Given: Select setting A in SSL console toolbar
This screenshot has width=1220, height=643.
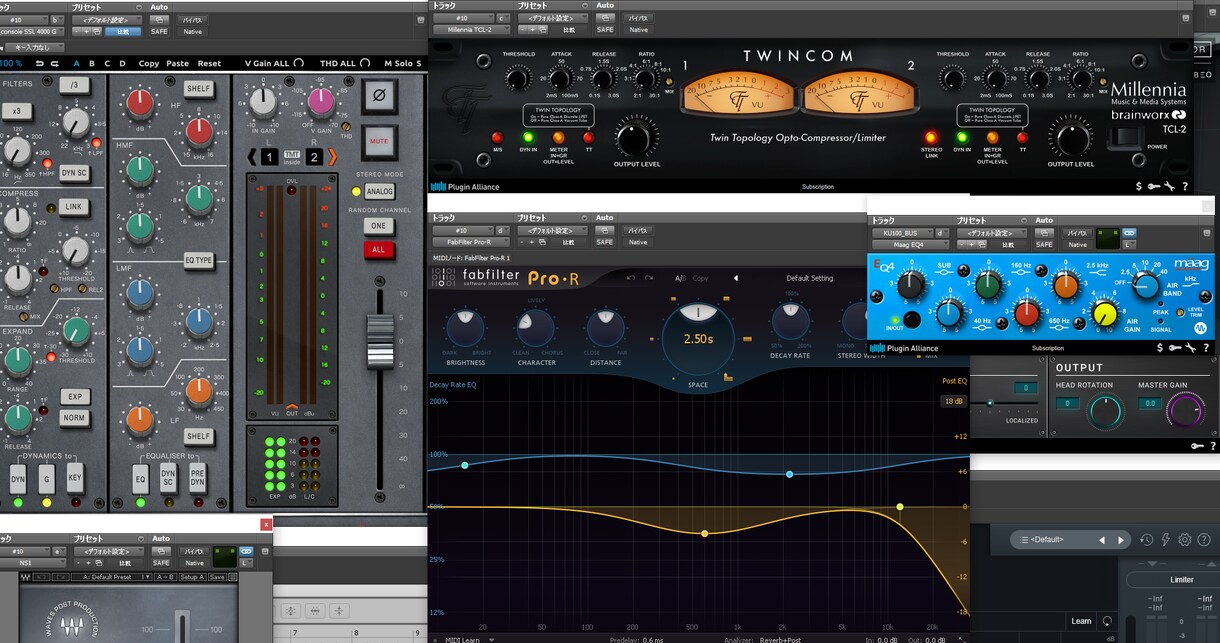Looking at the screenshot, I should [x=76, y=63].
